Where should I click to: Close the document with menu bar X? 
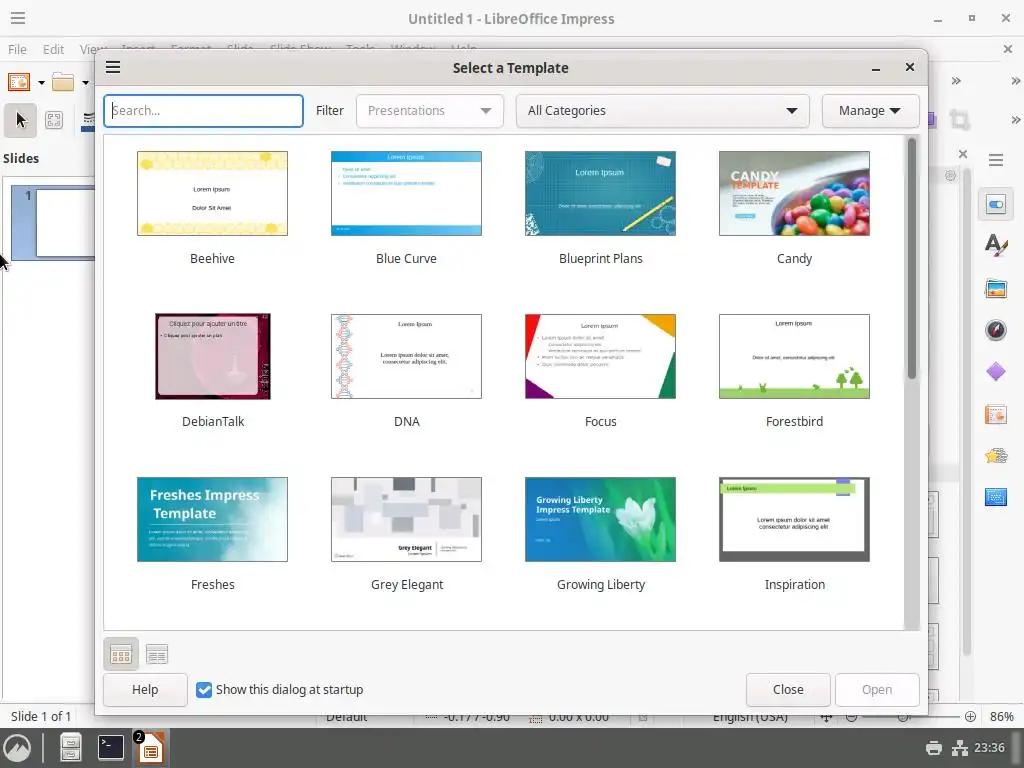(1007, 49)
